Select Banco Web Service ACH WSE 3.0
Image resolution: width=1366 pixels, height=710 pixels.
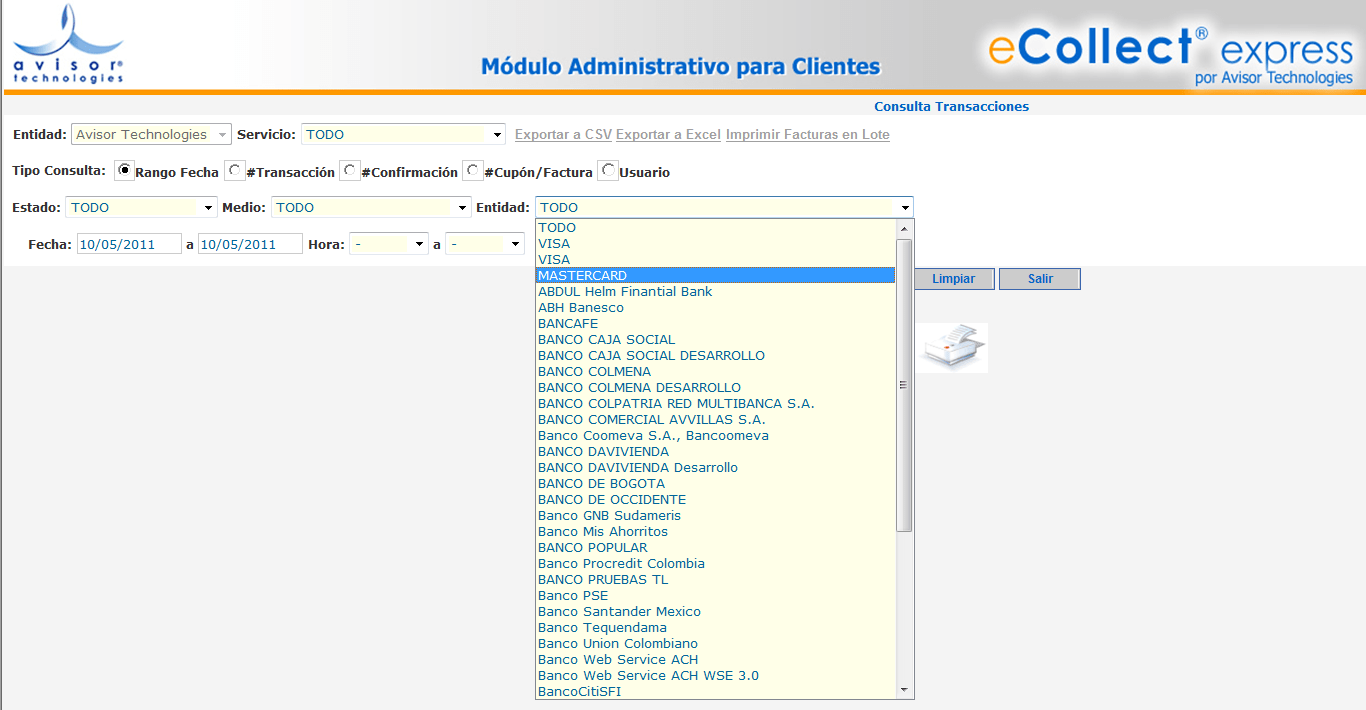point(716,675)
